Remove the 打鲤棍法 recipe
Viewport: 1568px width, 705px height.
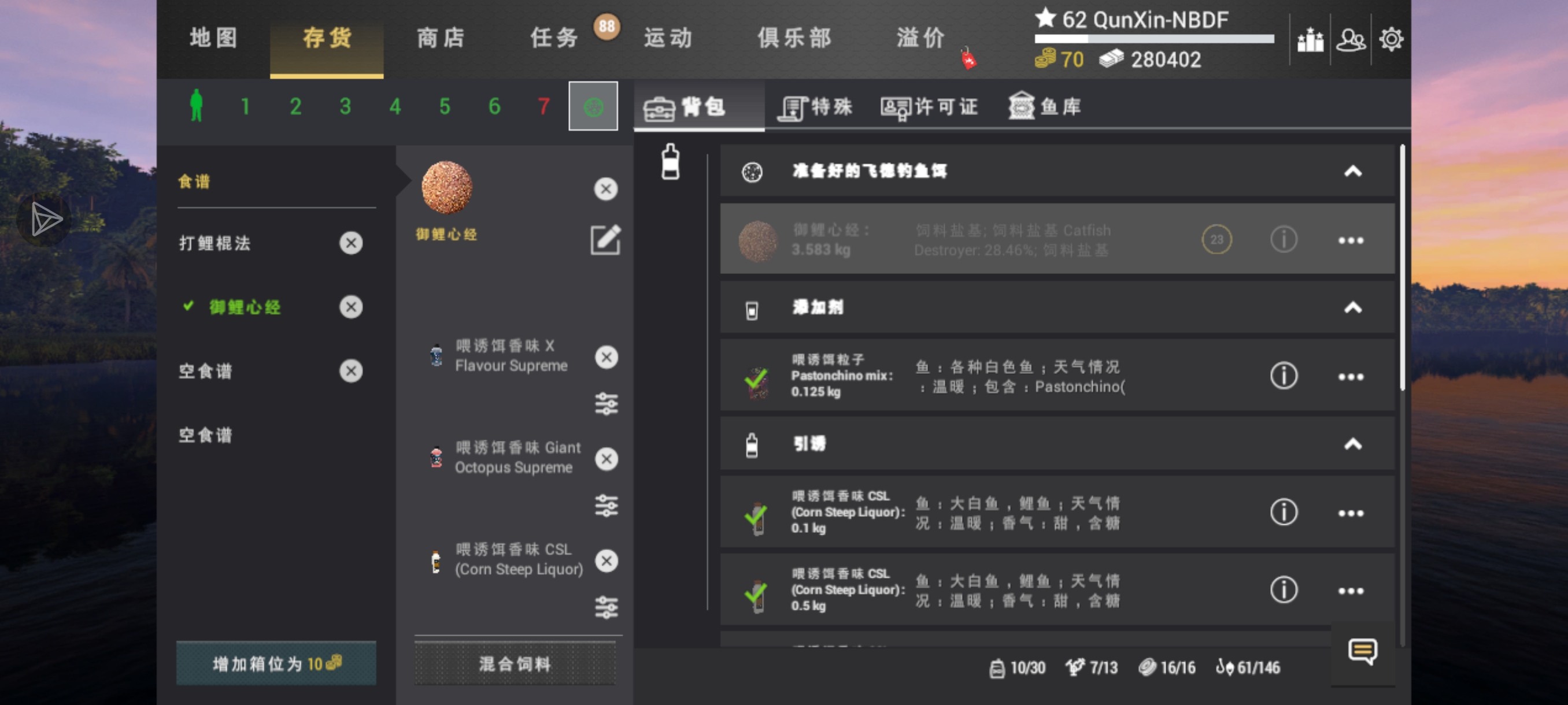351,243
